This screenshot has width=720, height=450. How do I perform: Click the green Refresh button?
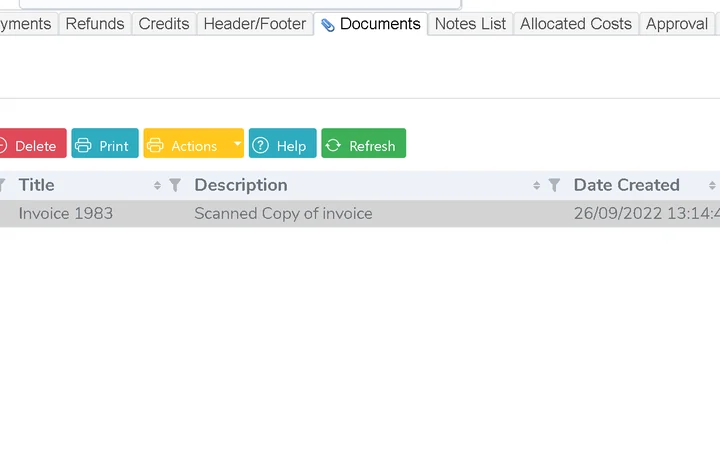coord(364,143)
